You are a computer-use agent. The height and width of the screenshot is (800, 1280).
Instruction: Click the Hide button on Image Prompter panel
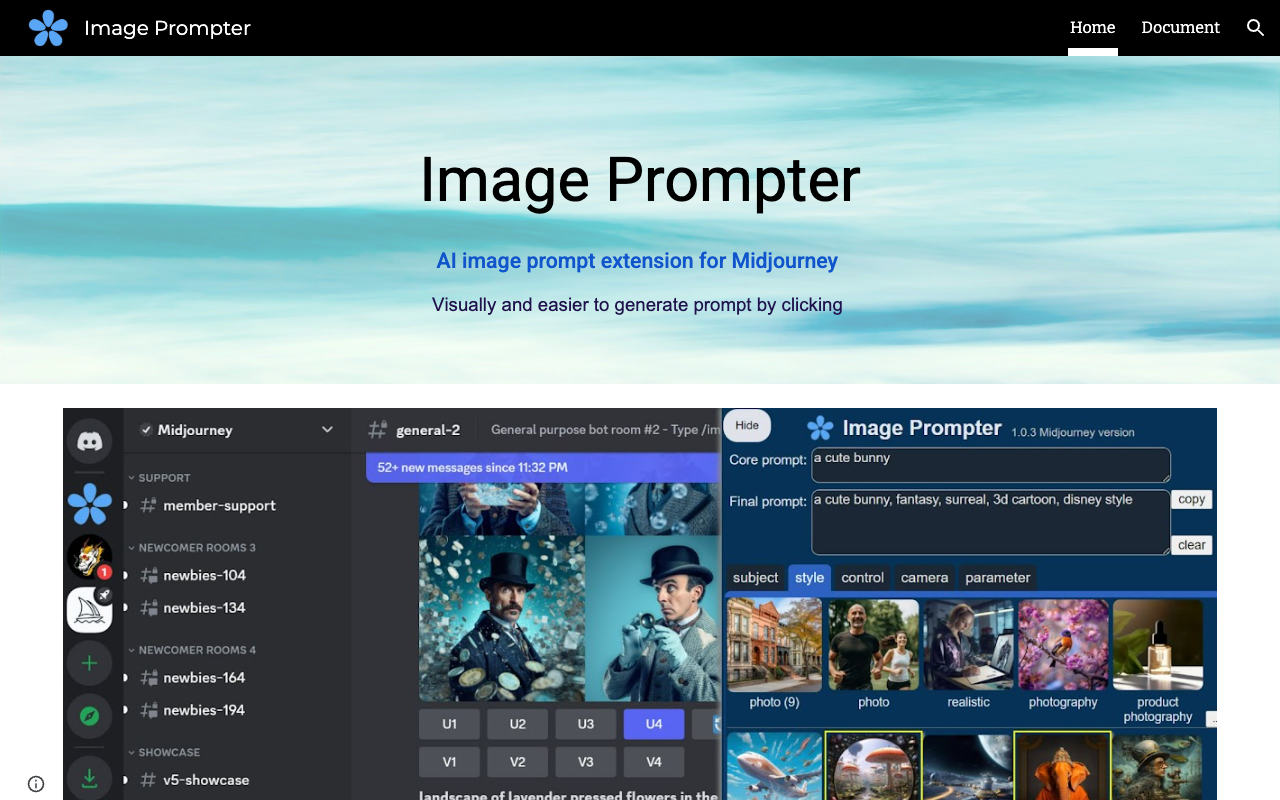coord(747,425)
